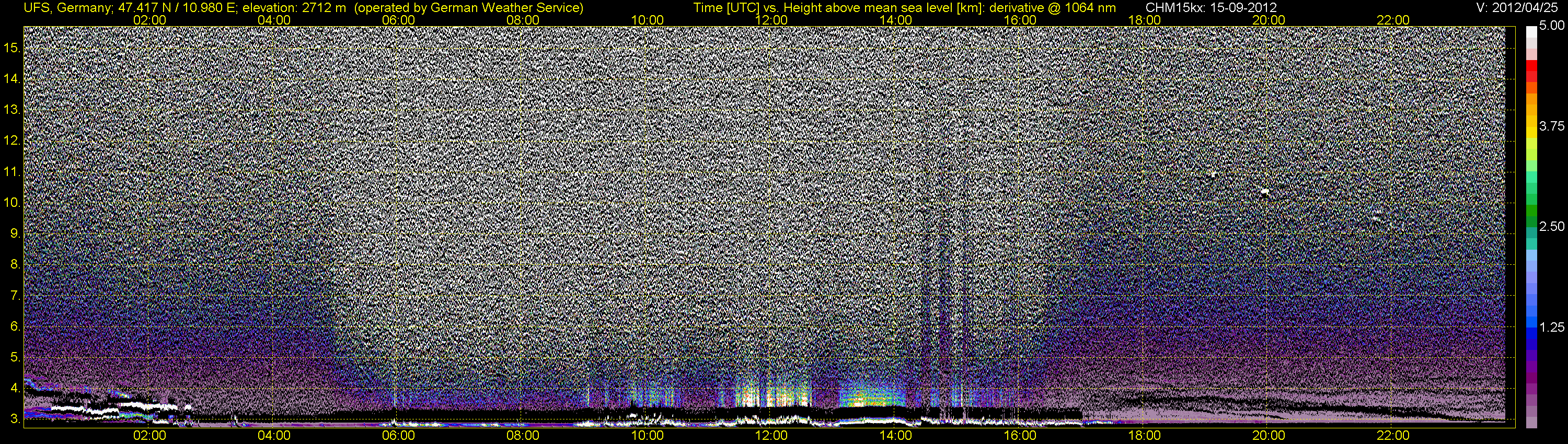Click the top time axis label 10:00
Image resolution: width=1568 pixels, height=444 pixels.
(647, 20)
